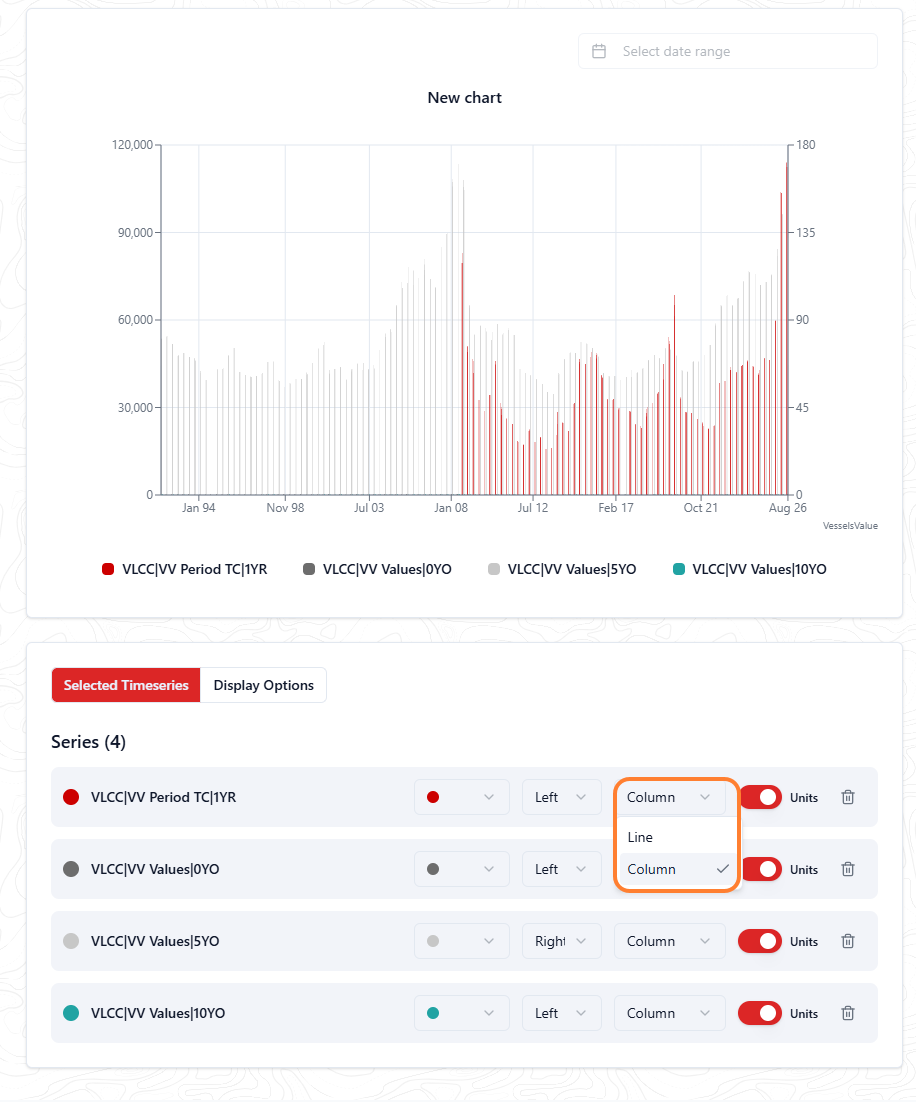Open Right axis dropdown for VLCC|VV Values|5YO
Viewport: 916px width, 1102px height.
(562, 941)
